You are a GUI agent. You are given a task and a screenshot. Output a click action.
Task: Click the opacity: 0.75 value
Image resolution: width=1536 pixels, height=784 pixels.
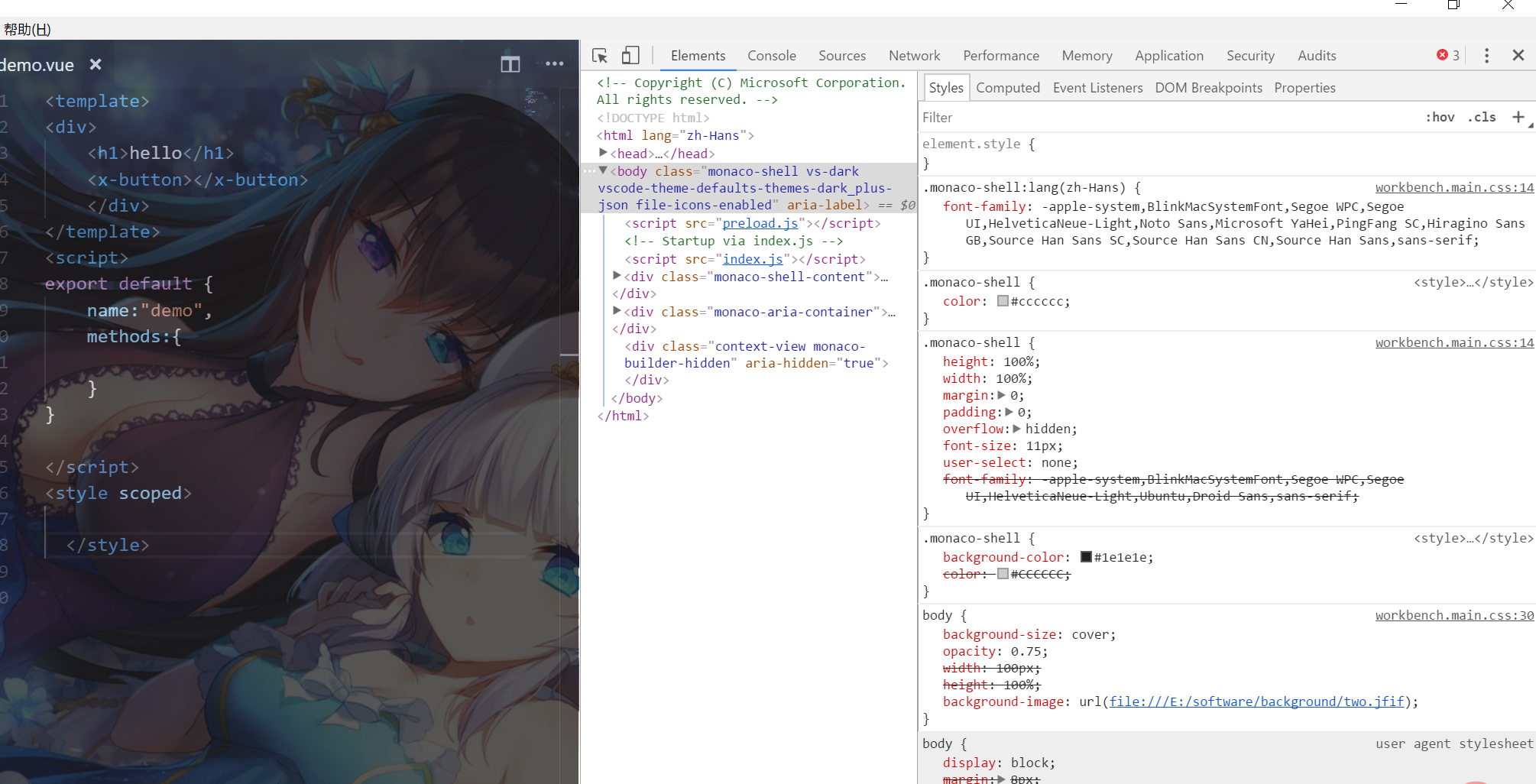click(1026, 651)
